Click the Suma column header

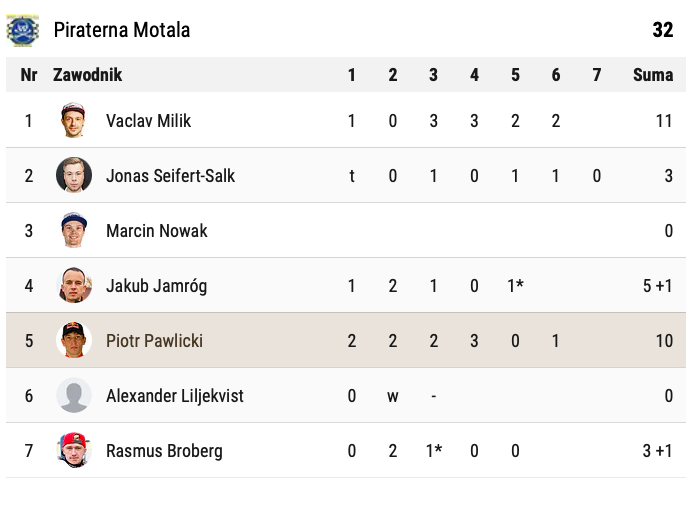[x=652, y=75]
